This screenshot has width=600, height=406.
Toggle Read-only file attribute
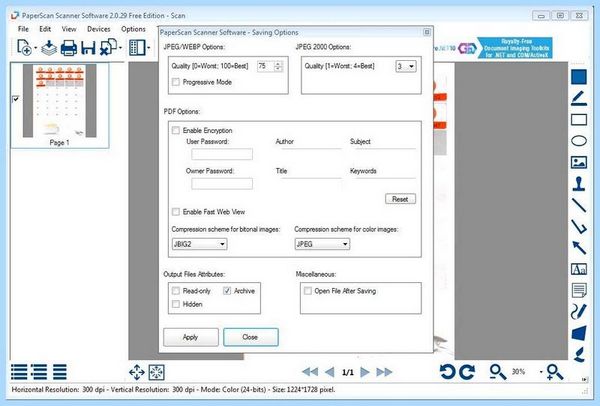click(176, 291)
